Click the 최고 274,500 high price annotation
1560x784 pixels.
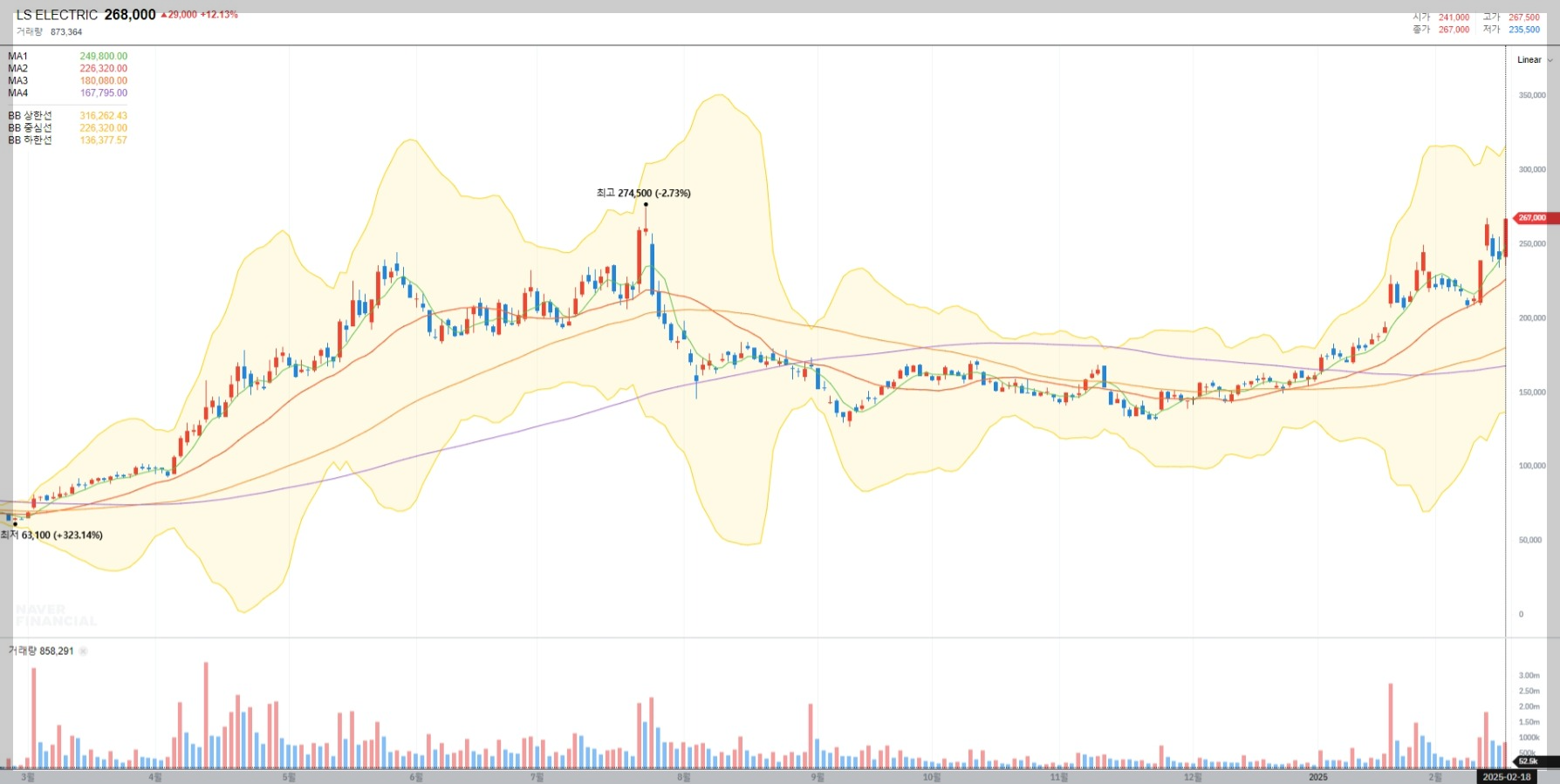pos(643,194)
